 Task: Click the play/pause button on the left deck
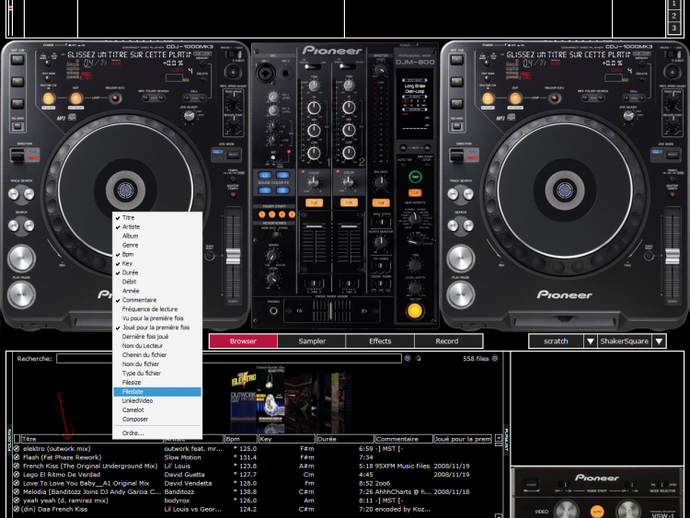(21, 293)
